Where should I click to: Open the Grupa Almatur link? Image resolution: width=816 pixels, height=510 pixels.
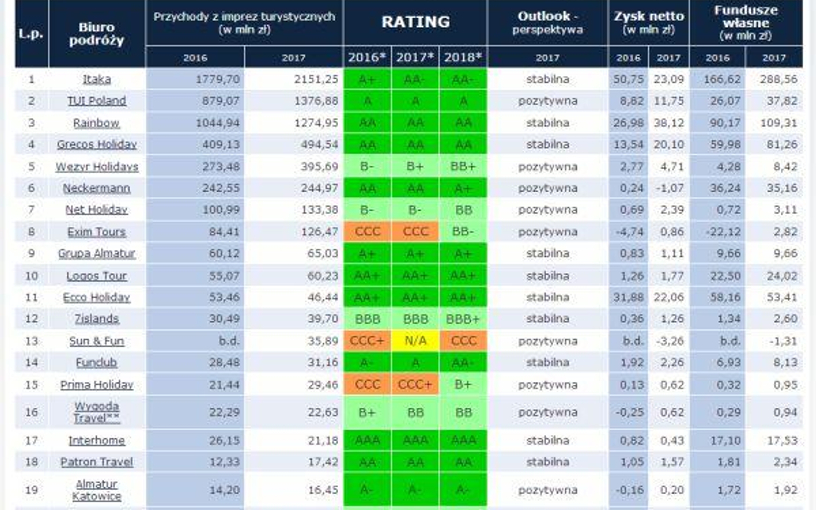point(97,253)
